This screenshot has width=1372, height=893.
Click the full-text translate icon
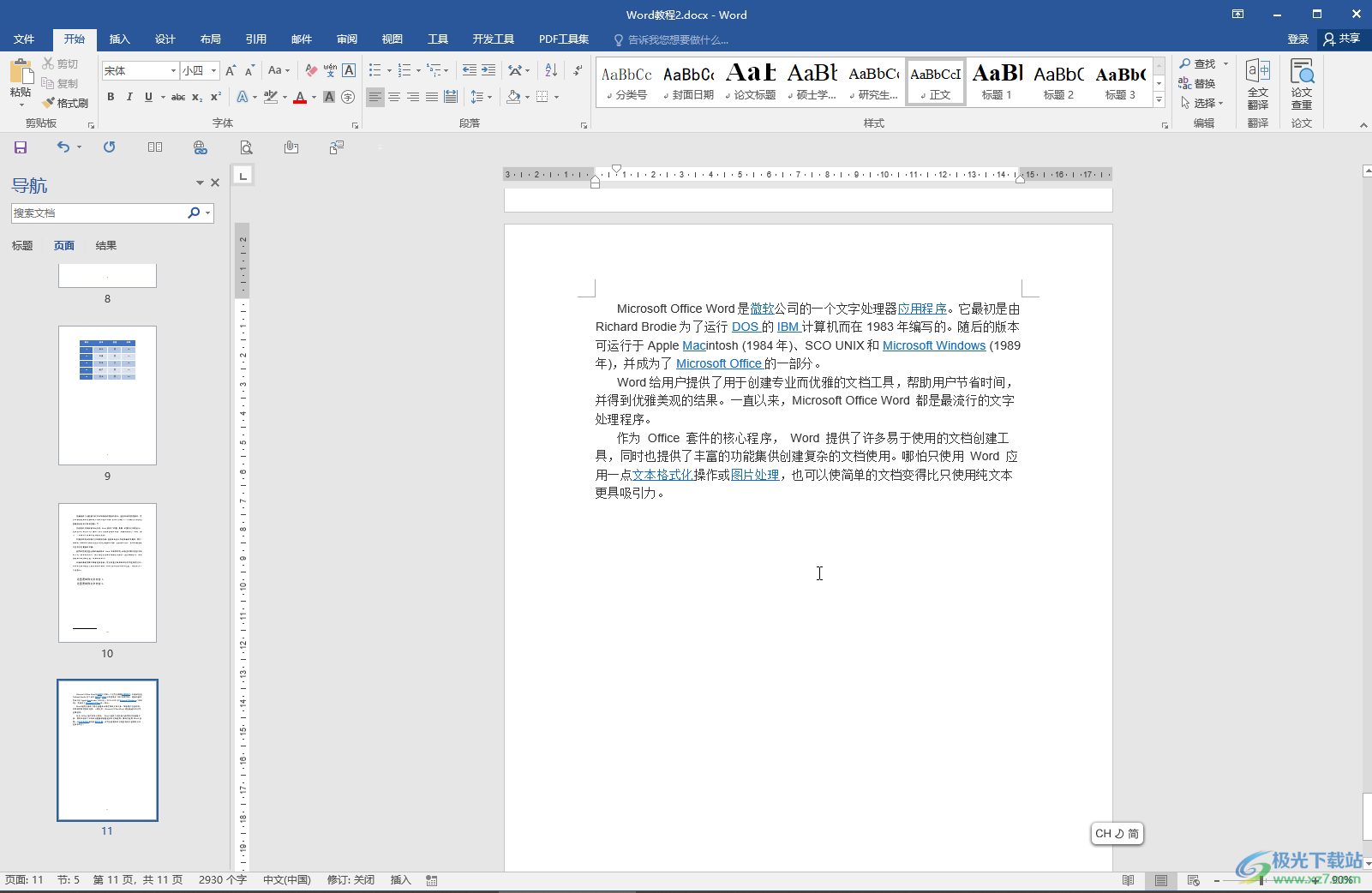[1258, 83]
